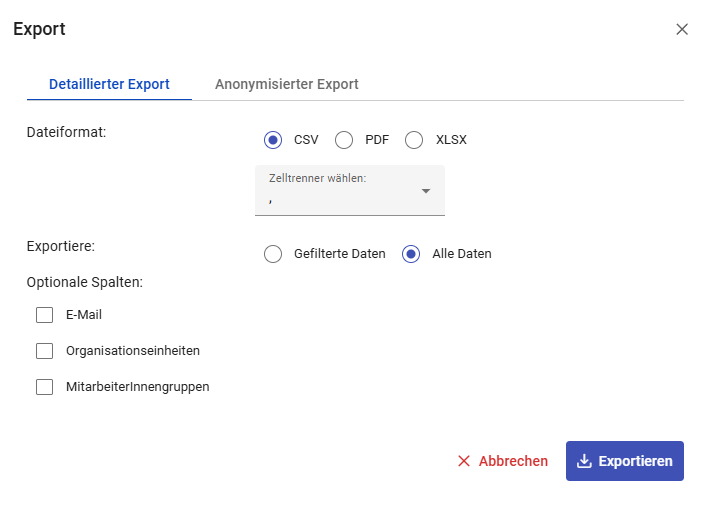The image size is (712, 507).
Task: Click the Export dialog title
Action: click(39, 29)
